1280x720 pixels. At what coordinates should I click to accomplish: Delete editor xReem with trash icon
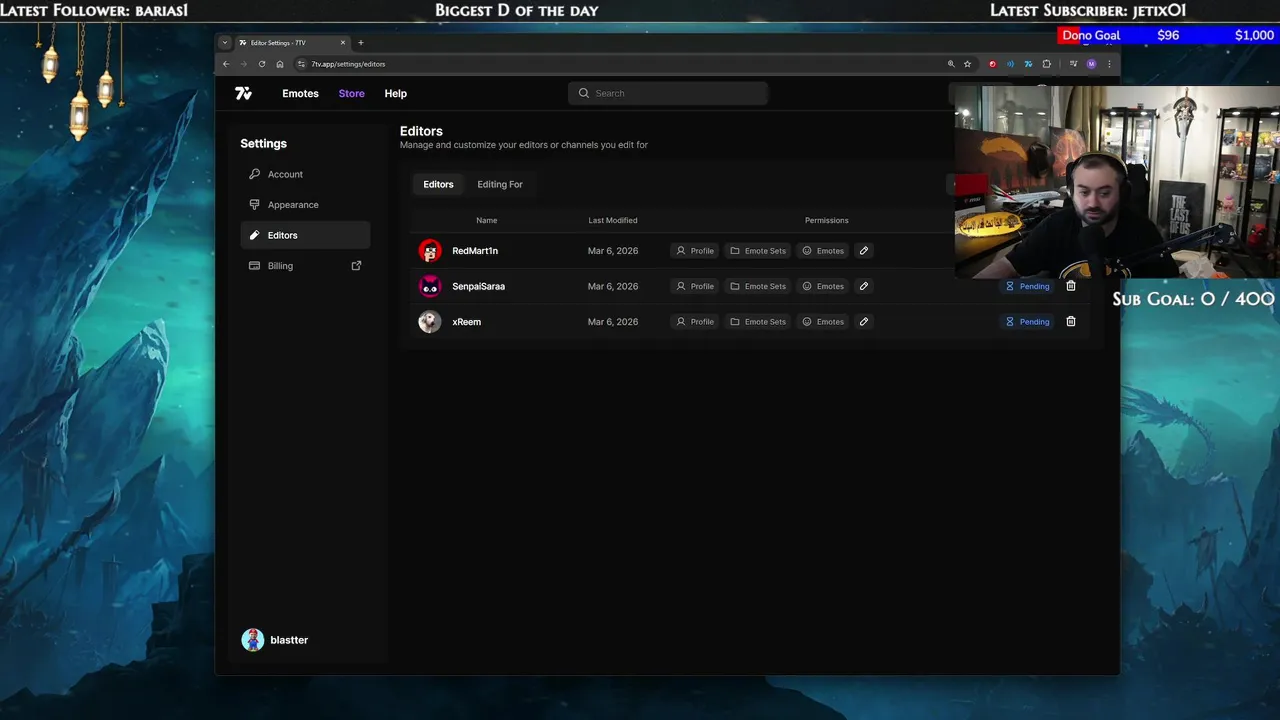pos(1071,322)
